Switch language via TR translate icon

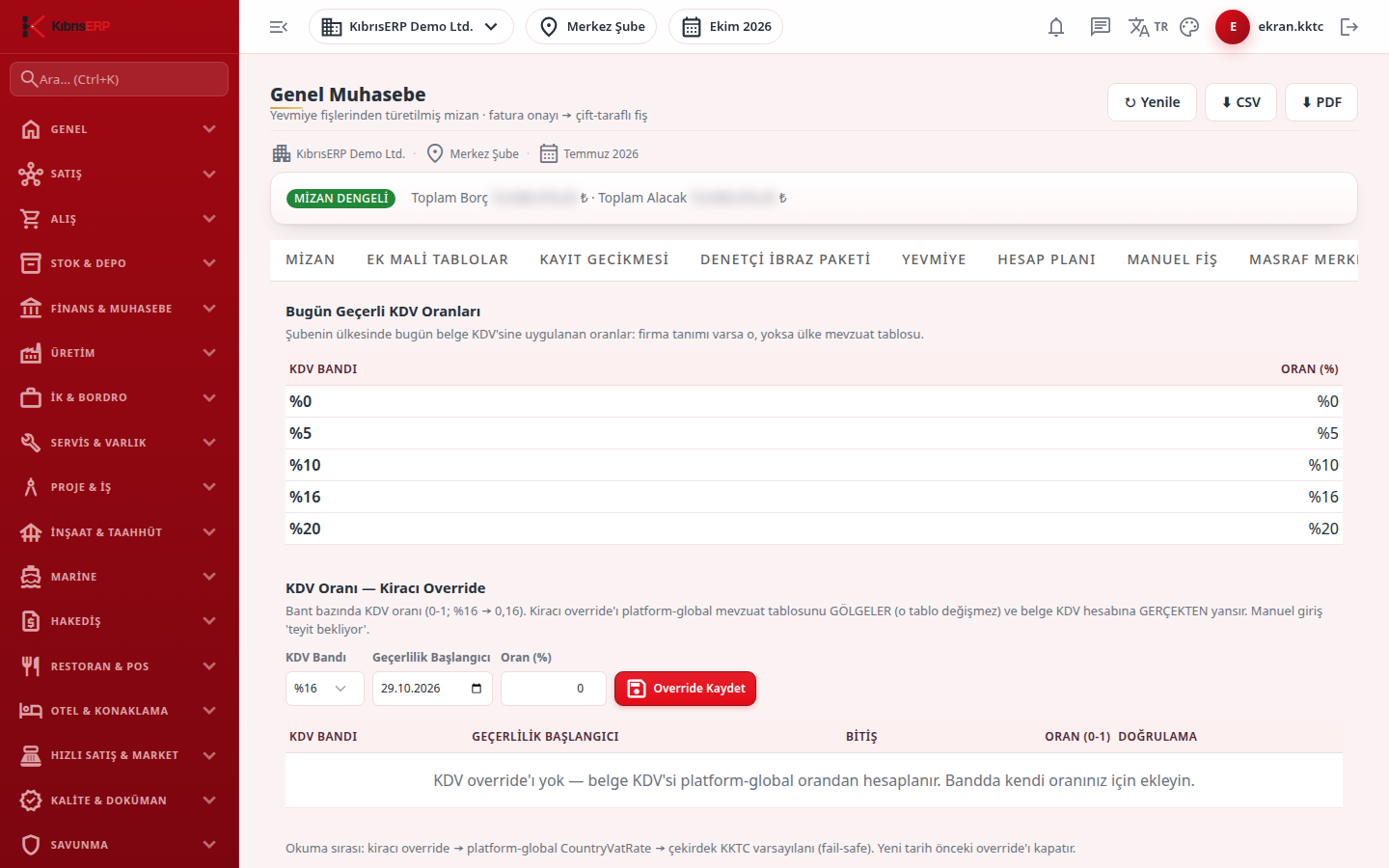[x=1148, y=27]
